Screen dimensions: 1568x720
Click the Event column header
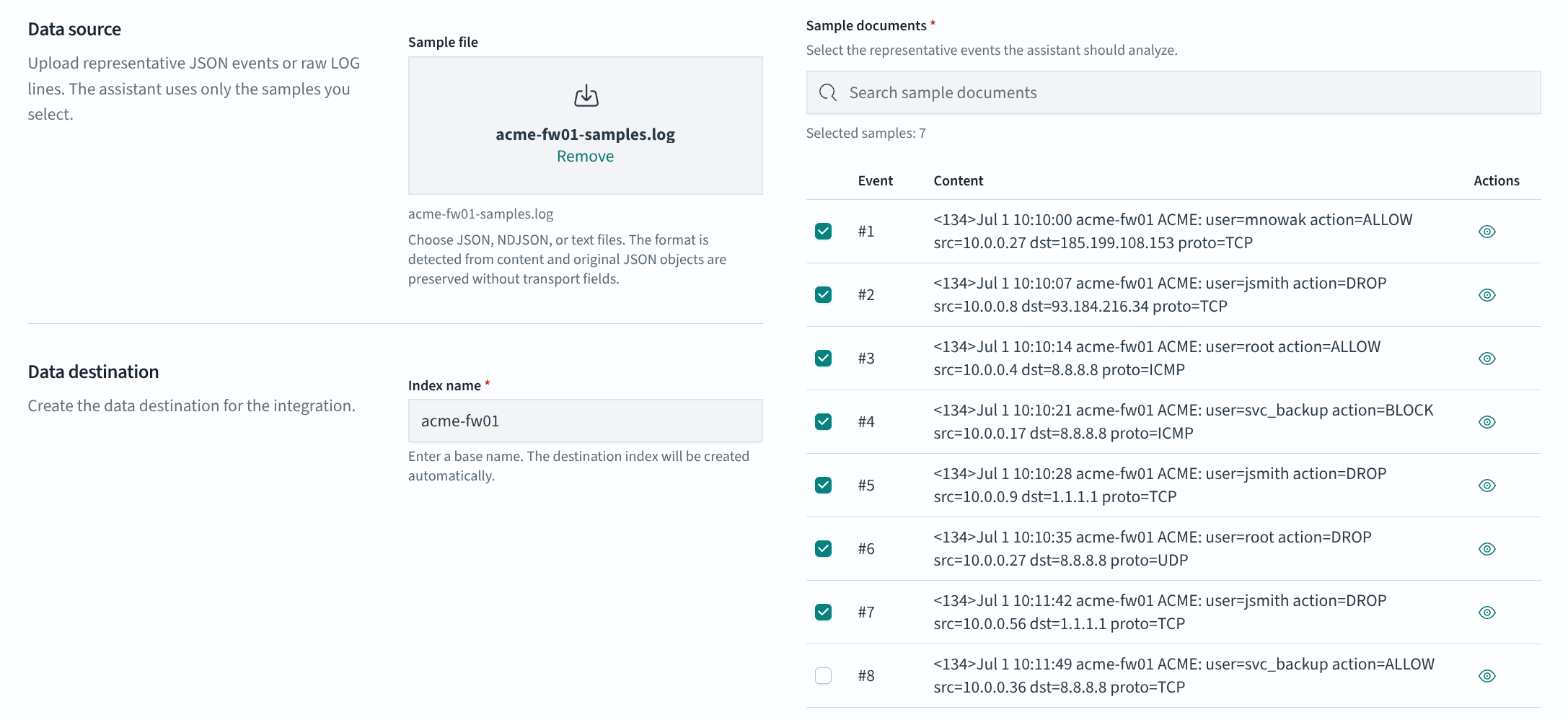875,181
